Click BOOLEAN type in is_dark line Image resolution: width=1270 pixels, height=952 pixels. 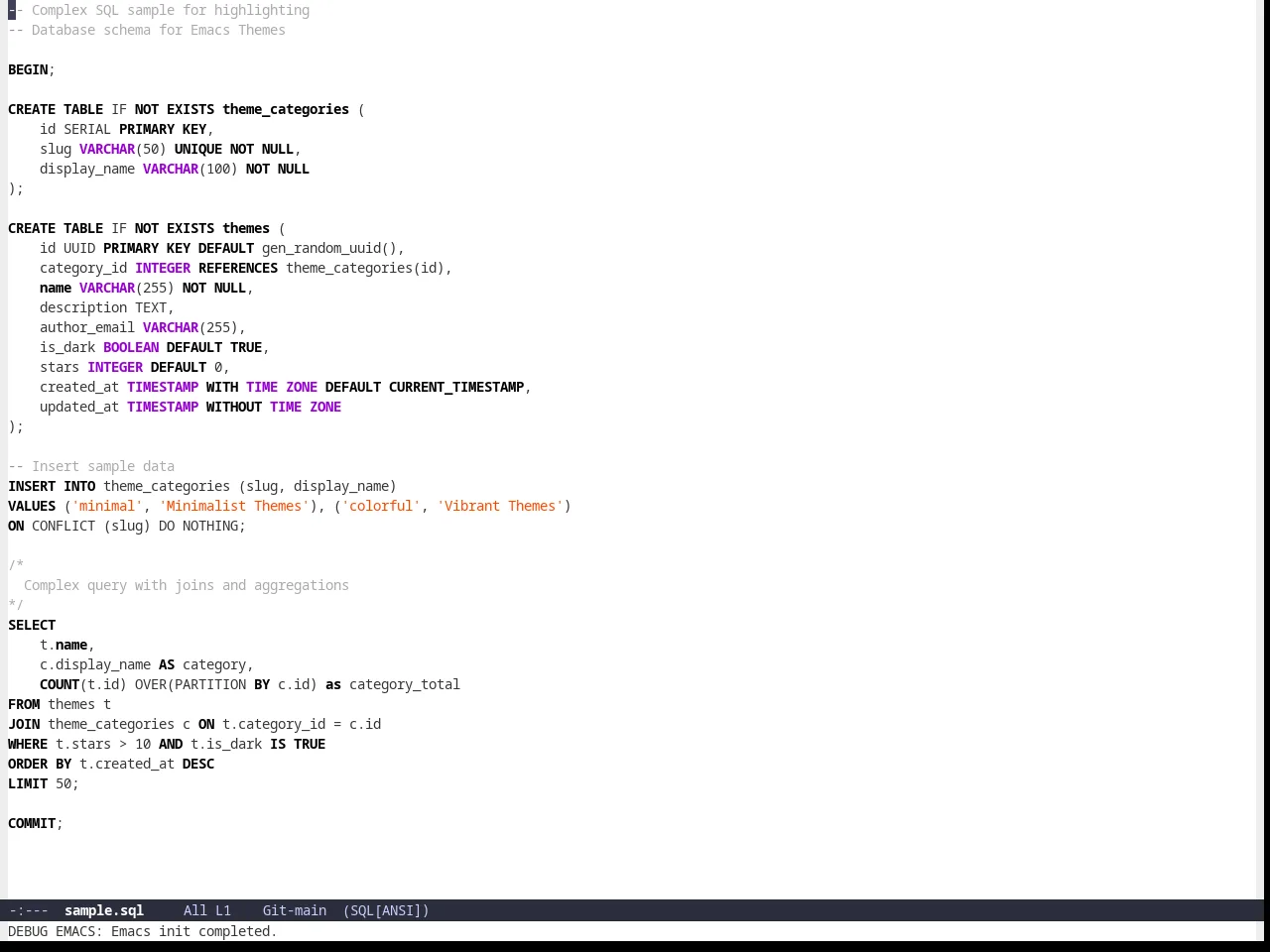click(131, 347)
